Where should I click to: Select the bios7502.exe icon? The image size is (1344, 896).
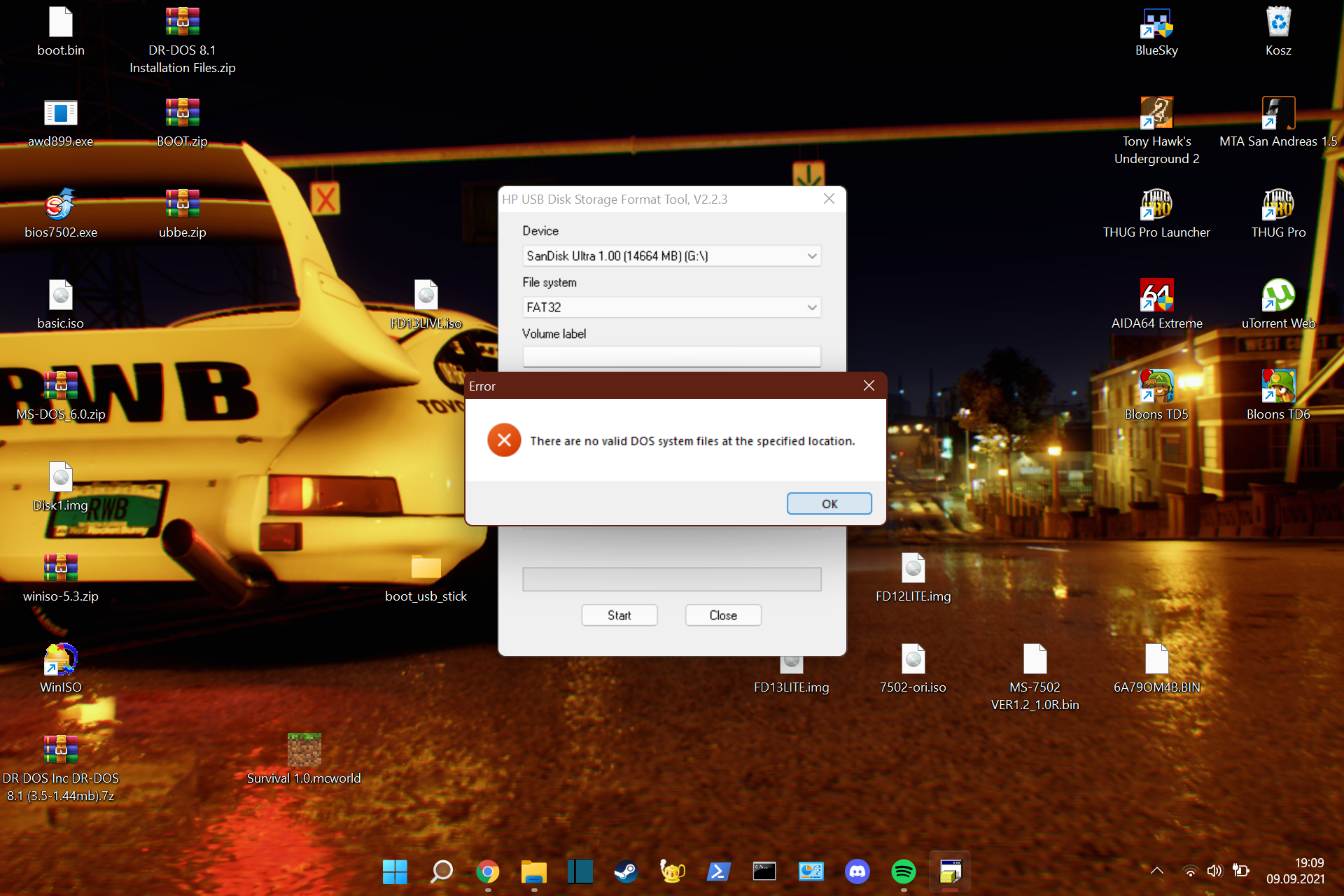coord(61,204)
